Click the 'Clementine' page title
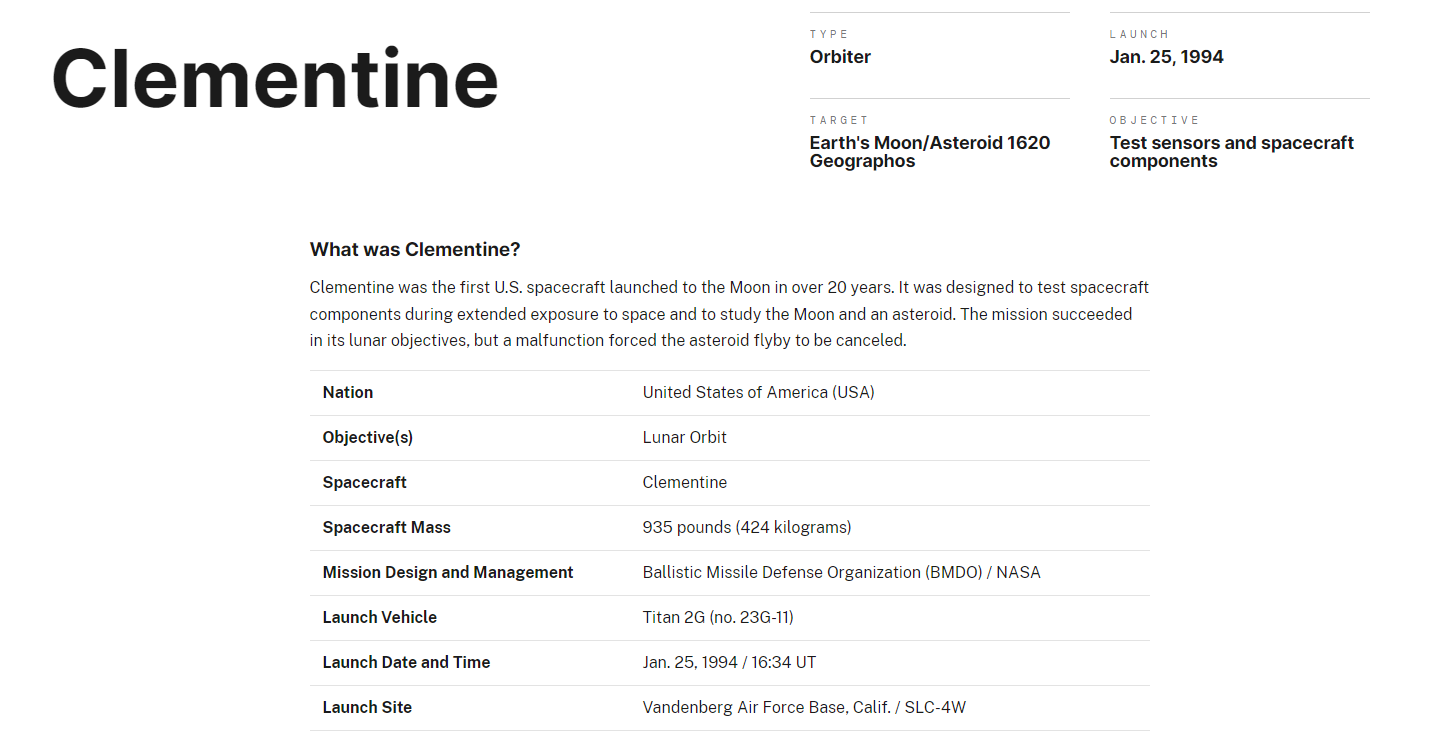This screenshot has height=743, width=1441. point(275,78)
